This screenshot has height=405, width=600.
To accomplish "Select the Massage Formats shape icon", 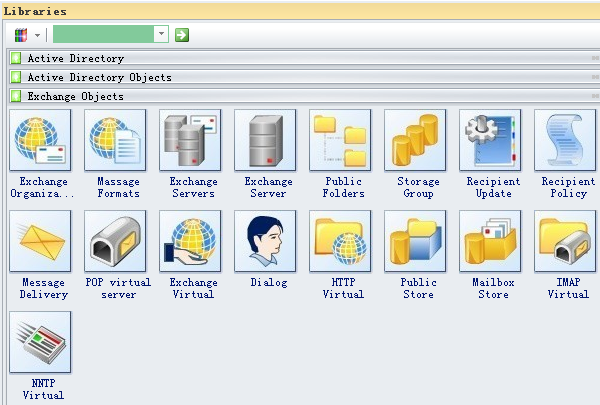I will tap(118, 141).
